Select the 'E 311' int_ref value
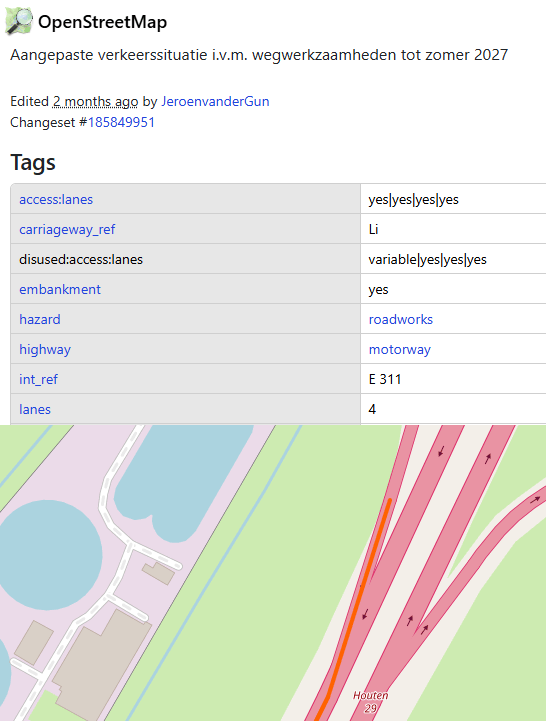The width and height of the screenshot is (546, 721). (385, 379)
